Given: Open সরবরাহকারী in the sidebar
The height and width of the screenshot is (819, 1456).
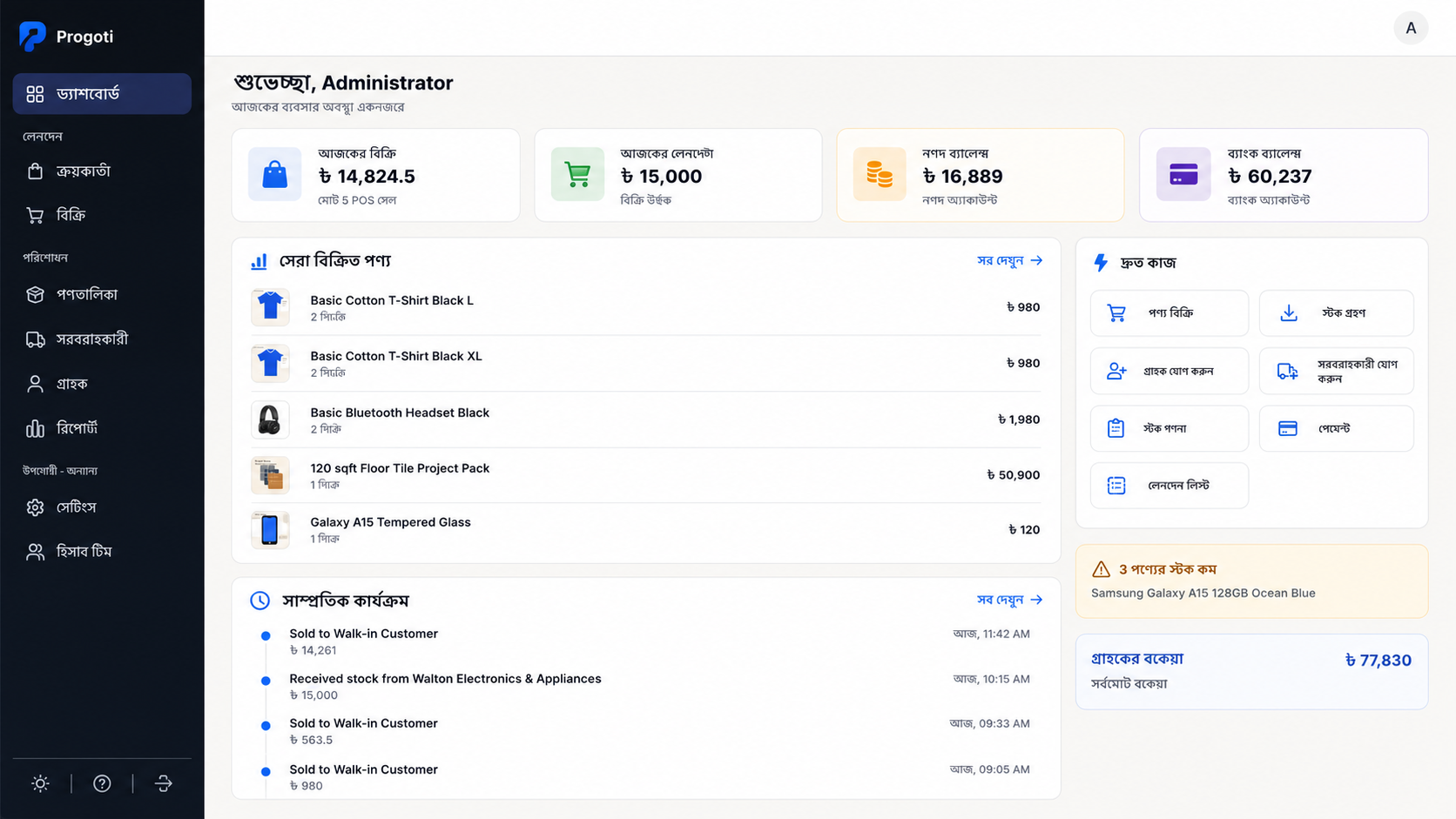Looking at the screenshot, I should point(102,339).
